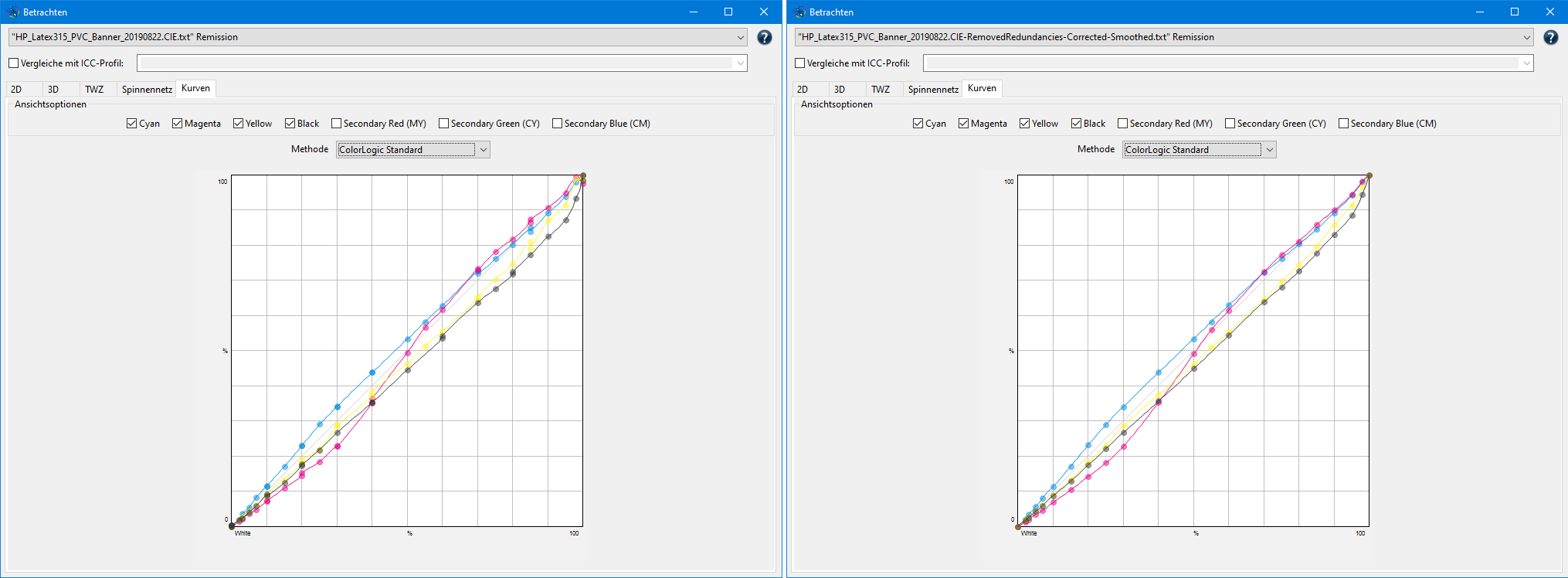Expand the ICC profile dropdown in left window

point(740,63)
